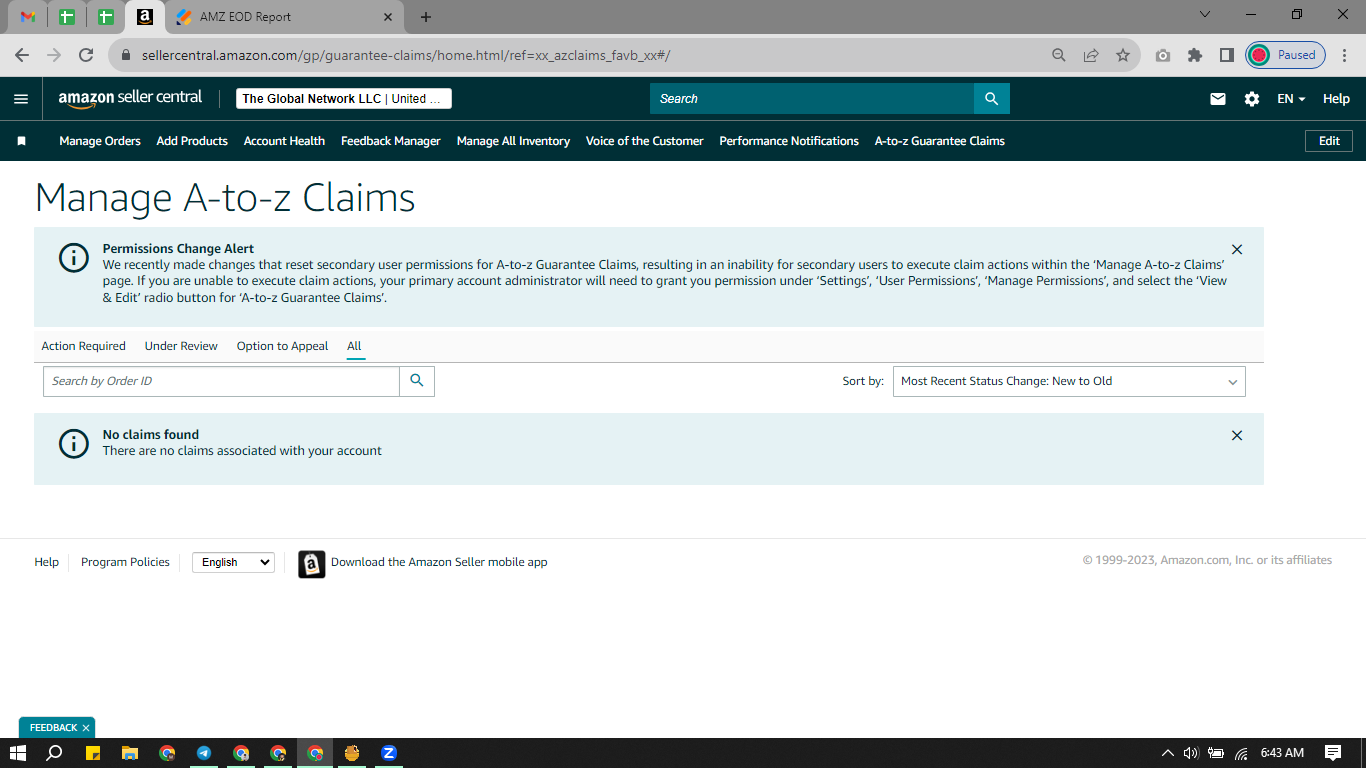1366x768 pixels.
Task: Expand the Sort by dropdown
Action: tap(1069, 381)
